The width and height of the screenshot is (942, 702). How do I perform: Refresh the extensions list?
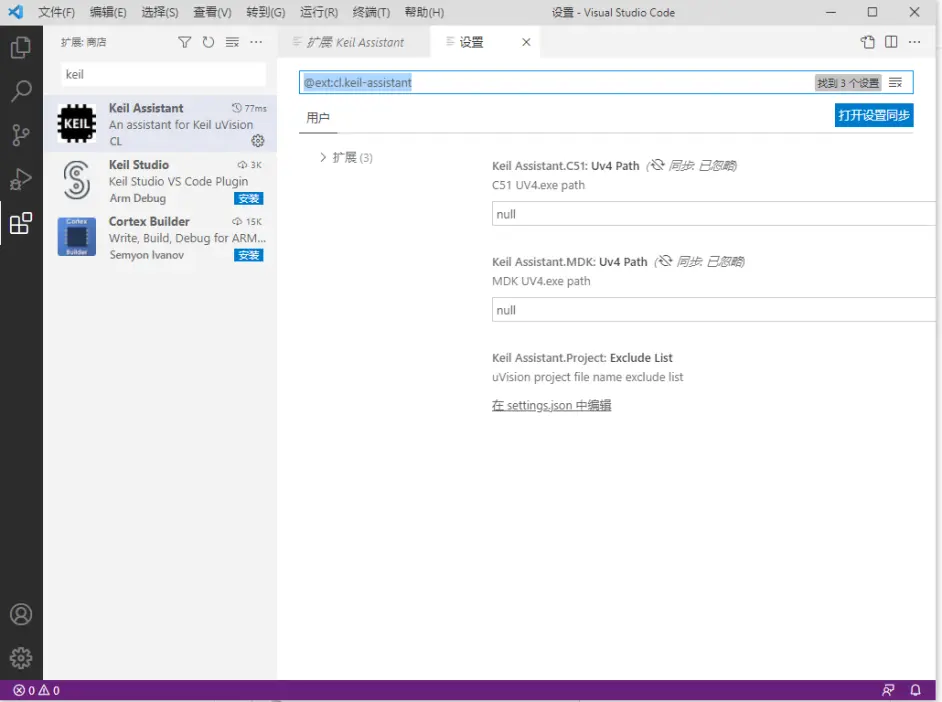tap(208, 42)
